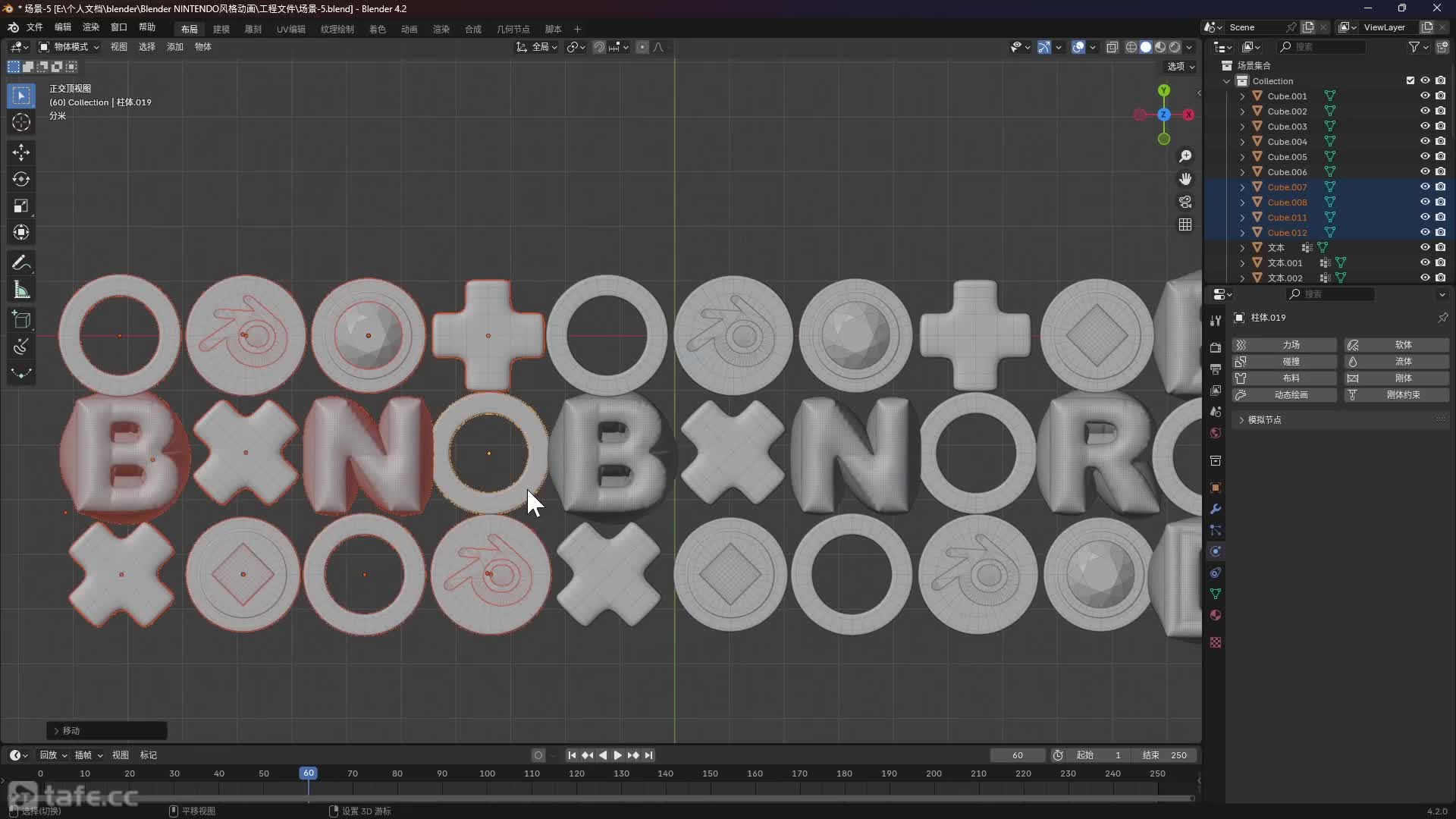Screen dimensions: 1456x819
Task: Click the current frame field showing 60
Action: [x=1018, y=755]
